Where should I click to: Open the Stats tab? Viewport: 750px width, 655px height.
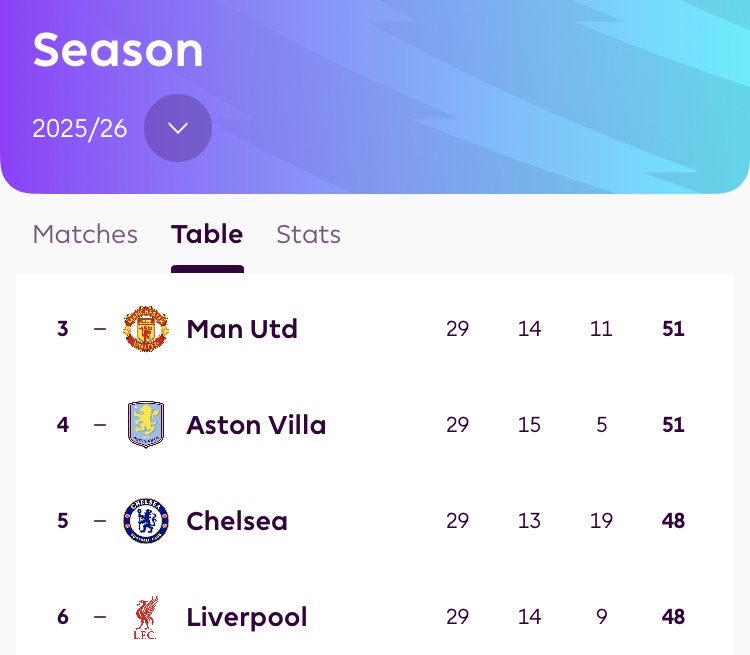coord(308,234)
